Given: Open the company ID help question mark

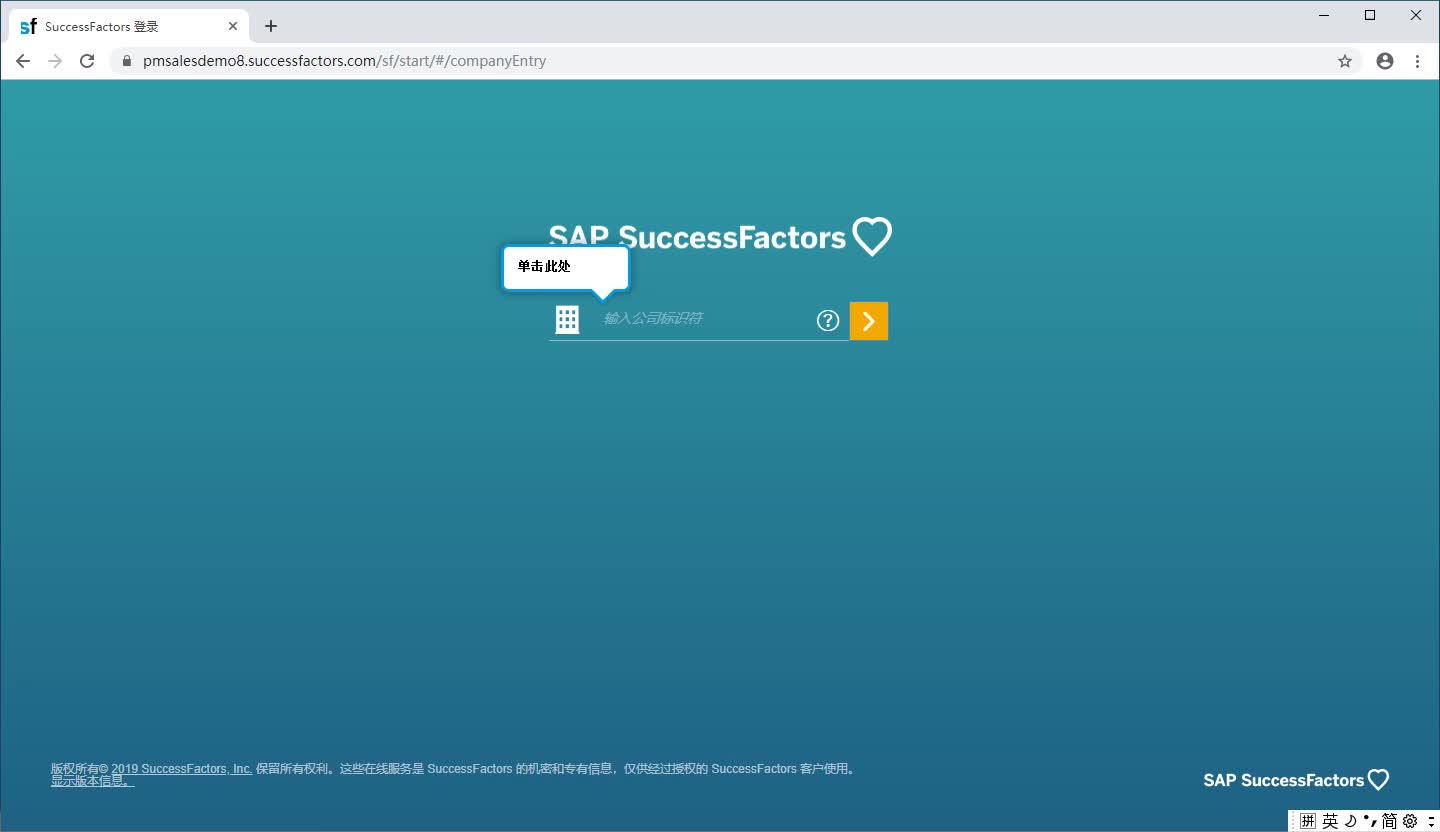Looking at the screenshot, I should click(x=828, y=320).
